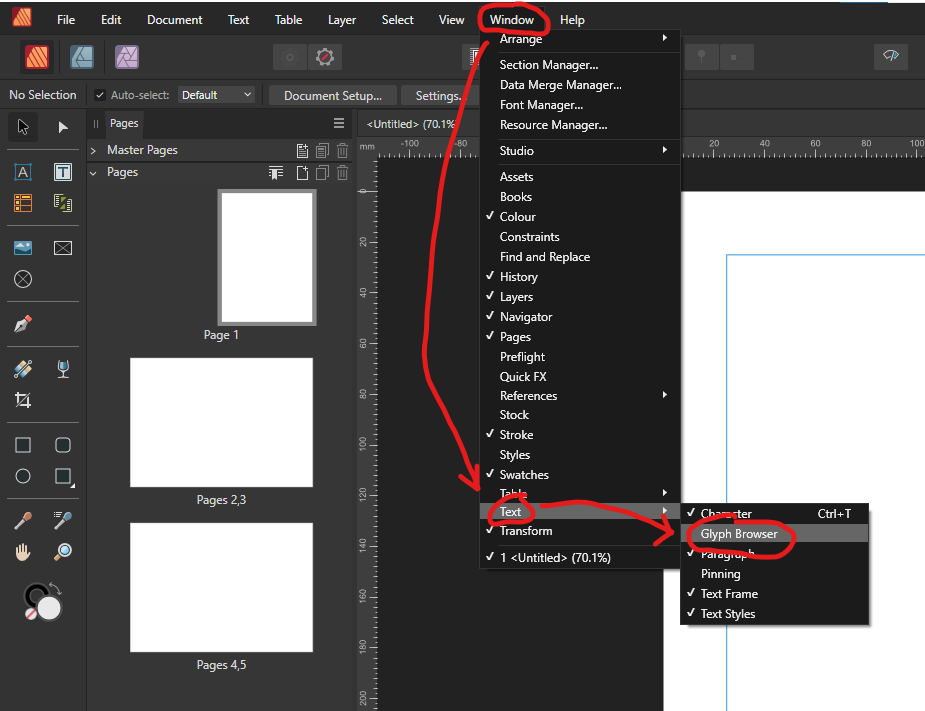
Task: Expand the Master Pages section
Action: click(92, 149)
